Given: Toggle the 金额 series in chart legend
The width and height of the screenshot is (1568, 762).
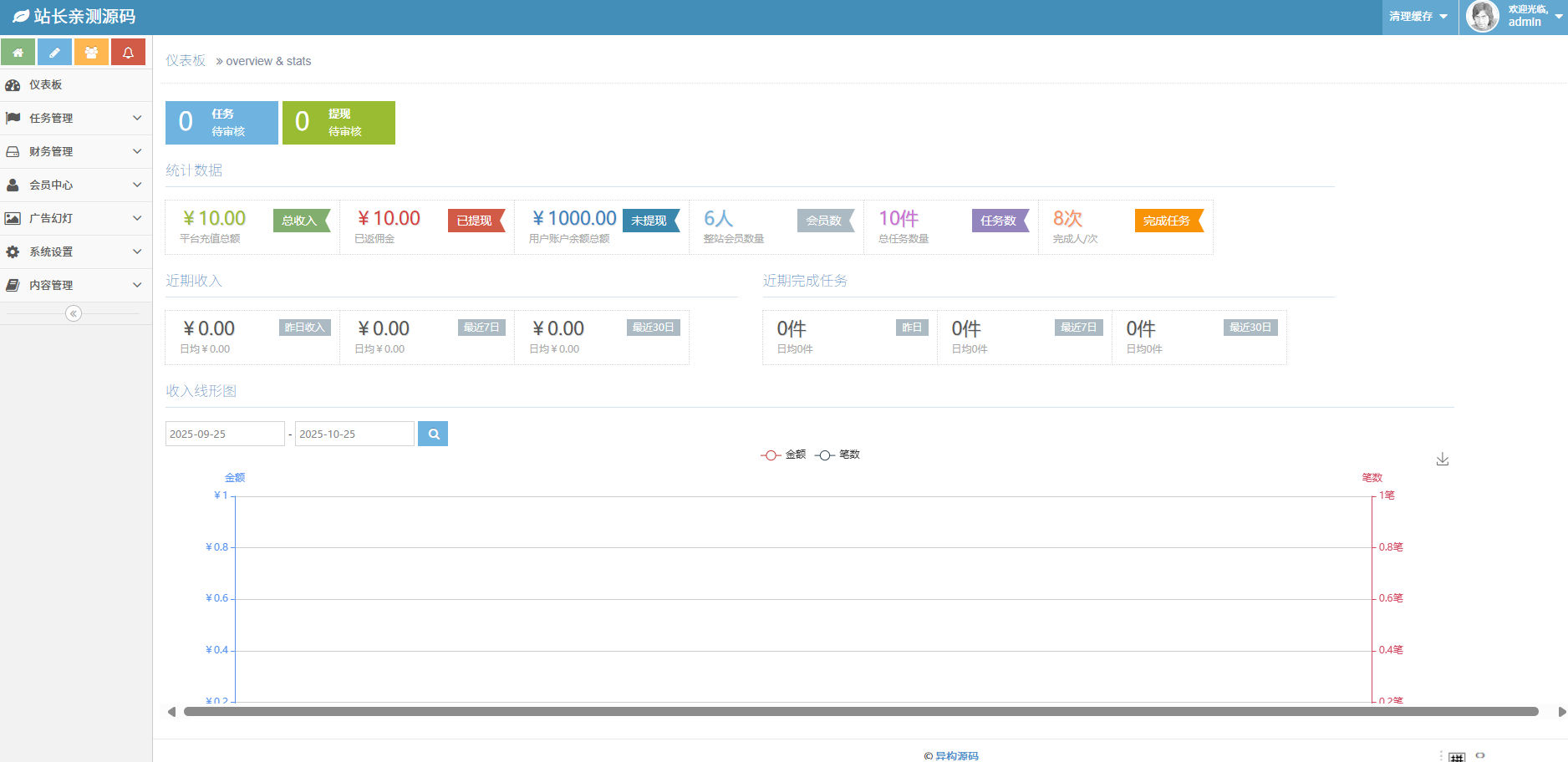Looking at the screenshot, I should (x=783, y=455).
